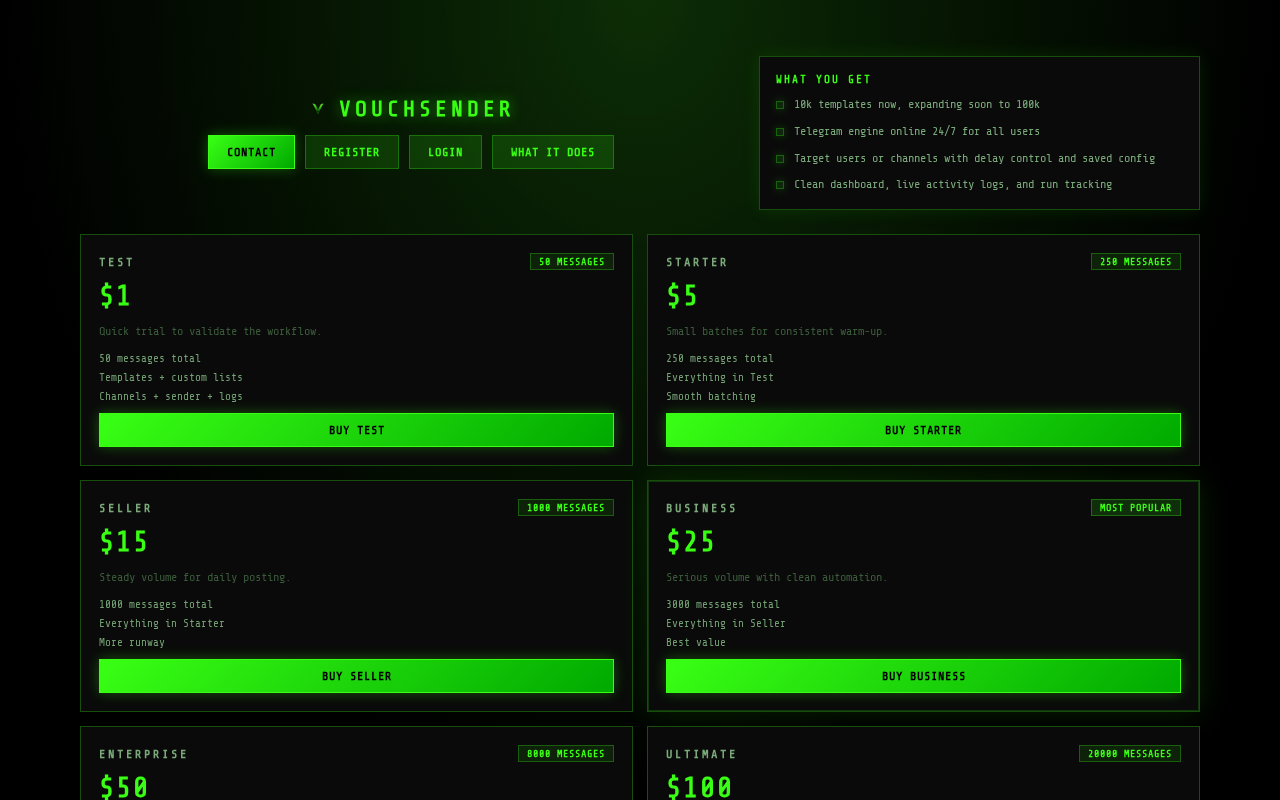Click the 250 MESSAGES badge
The height and width of the screenshot is (800, 1280).
[x=1136, y=262]
